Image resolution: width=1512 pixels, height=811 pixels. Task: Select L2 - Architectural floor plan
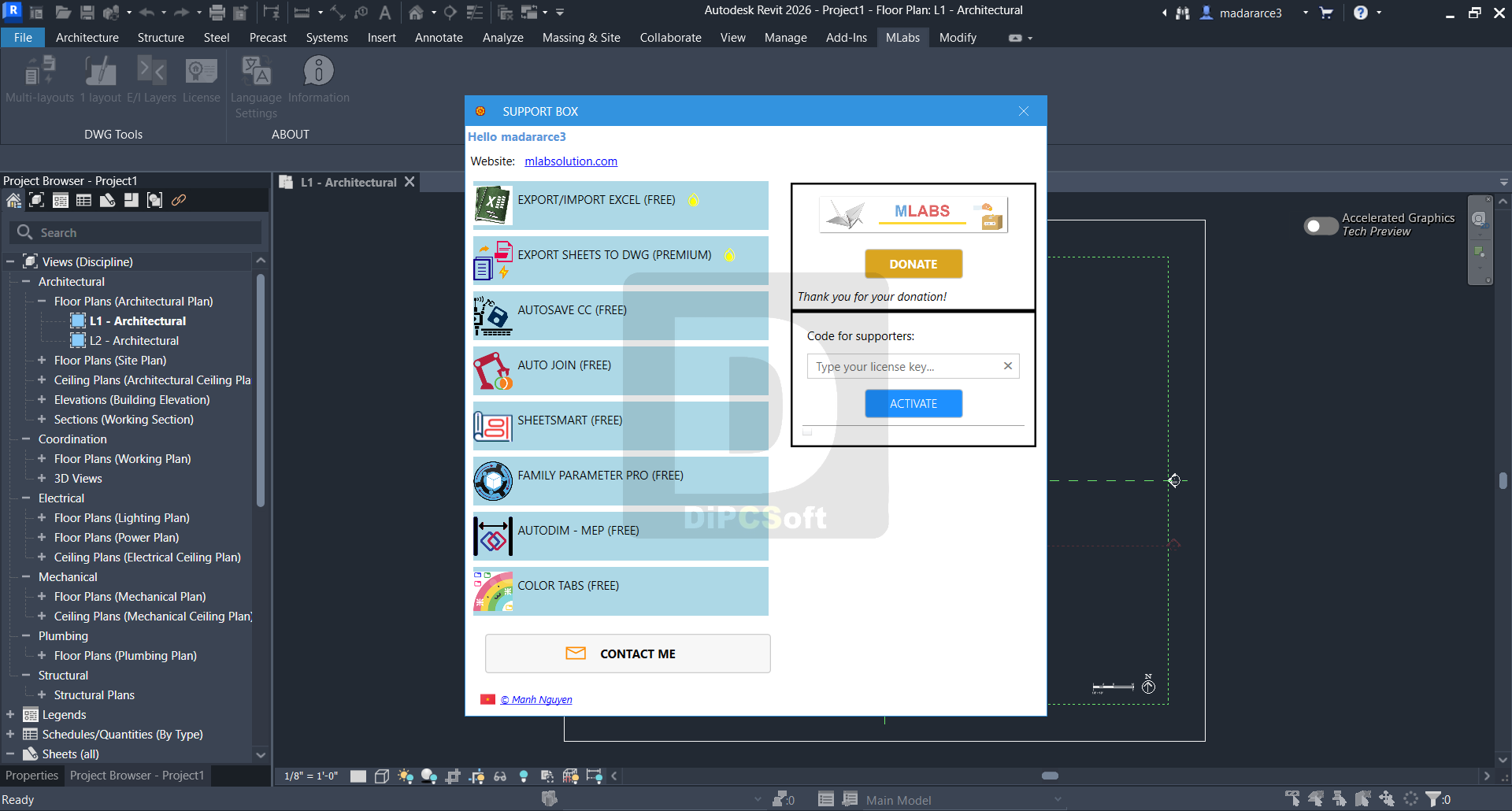tap(134, 340)
